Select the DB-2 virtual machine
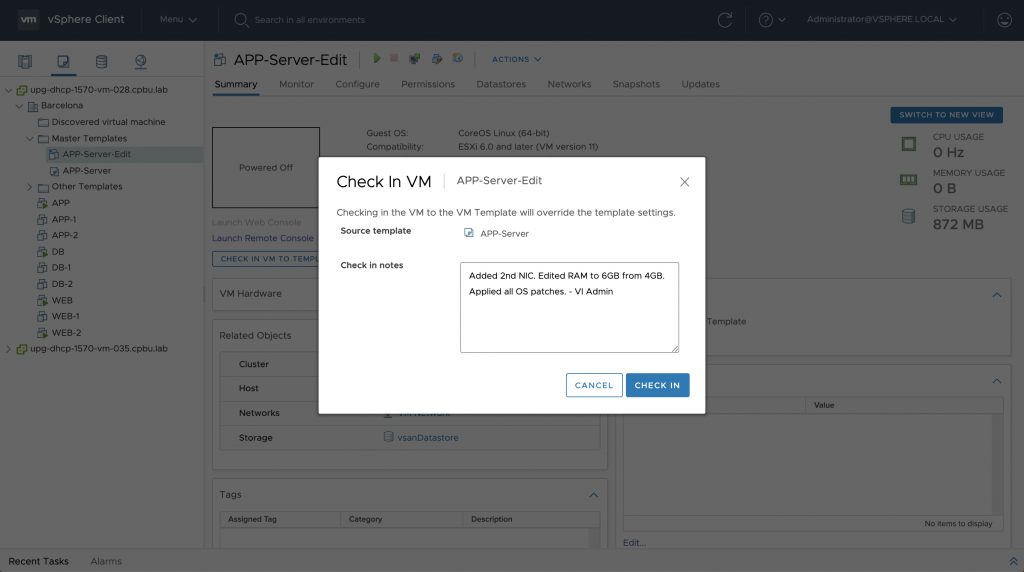 61,284
